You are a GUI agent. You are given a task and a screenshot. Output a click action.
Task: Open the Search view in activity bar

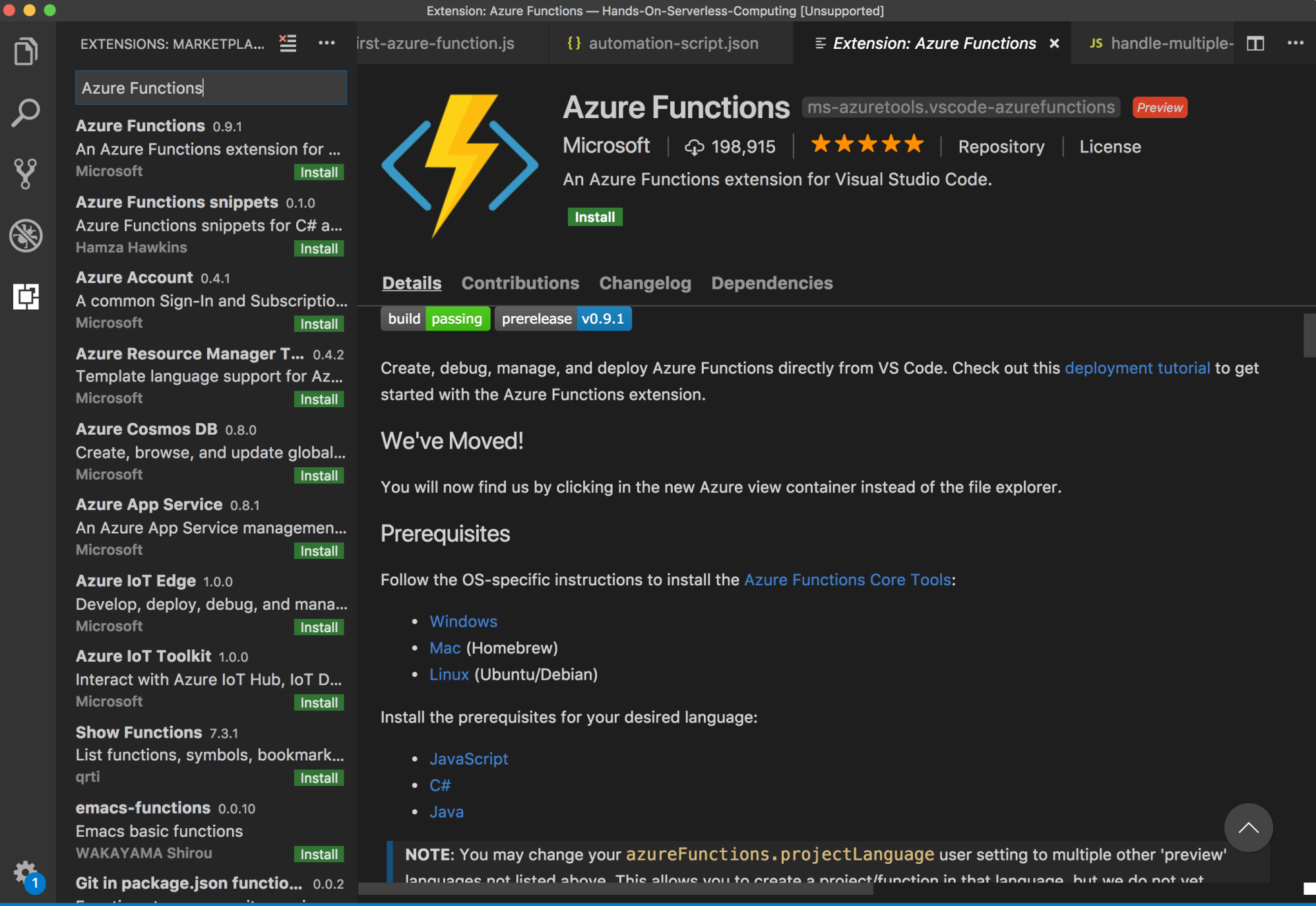[26, 113]
